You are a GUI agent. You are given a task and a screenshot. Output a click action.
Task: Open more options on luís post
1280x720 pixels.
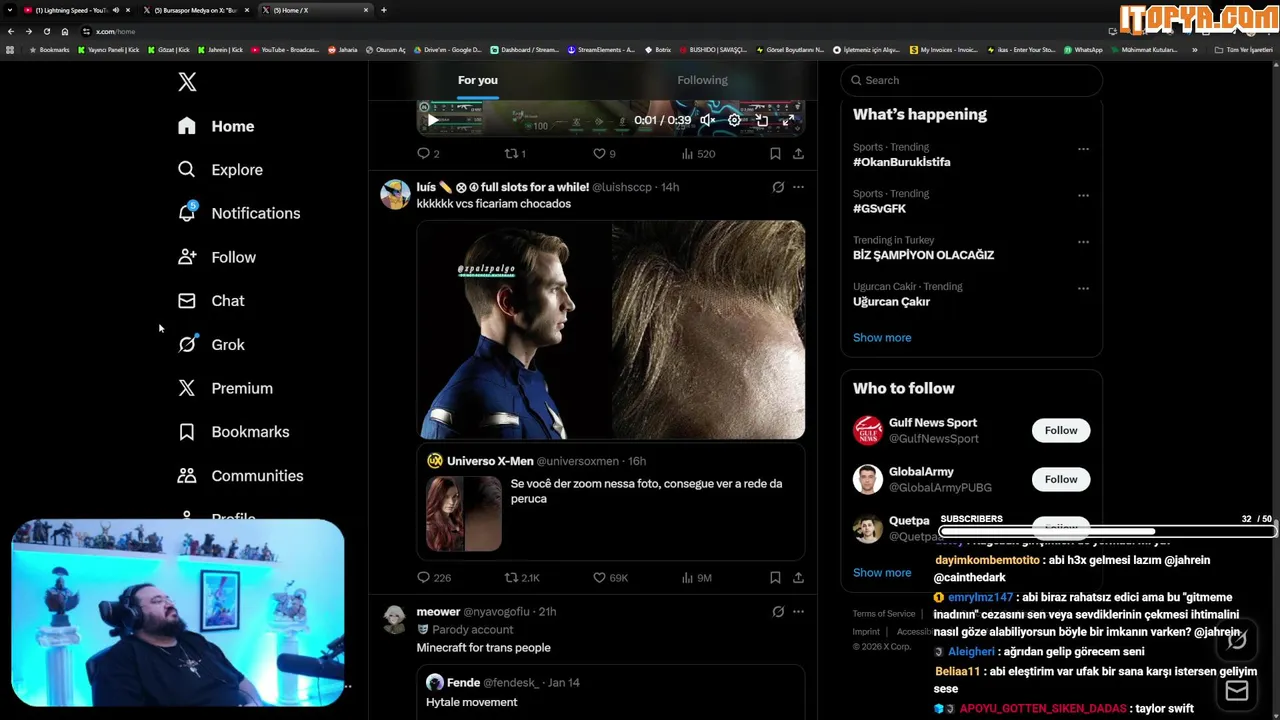click(798, 187)
